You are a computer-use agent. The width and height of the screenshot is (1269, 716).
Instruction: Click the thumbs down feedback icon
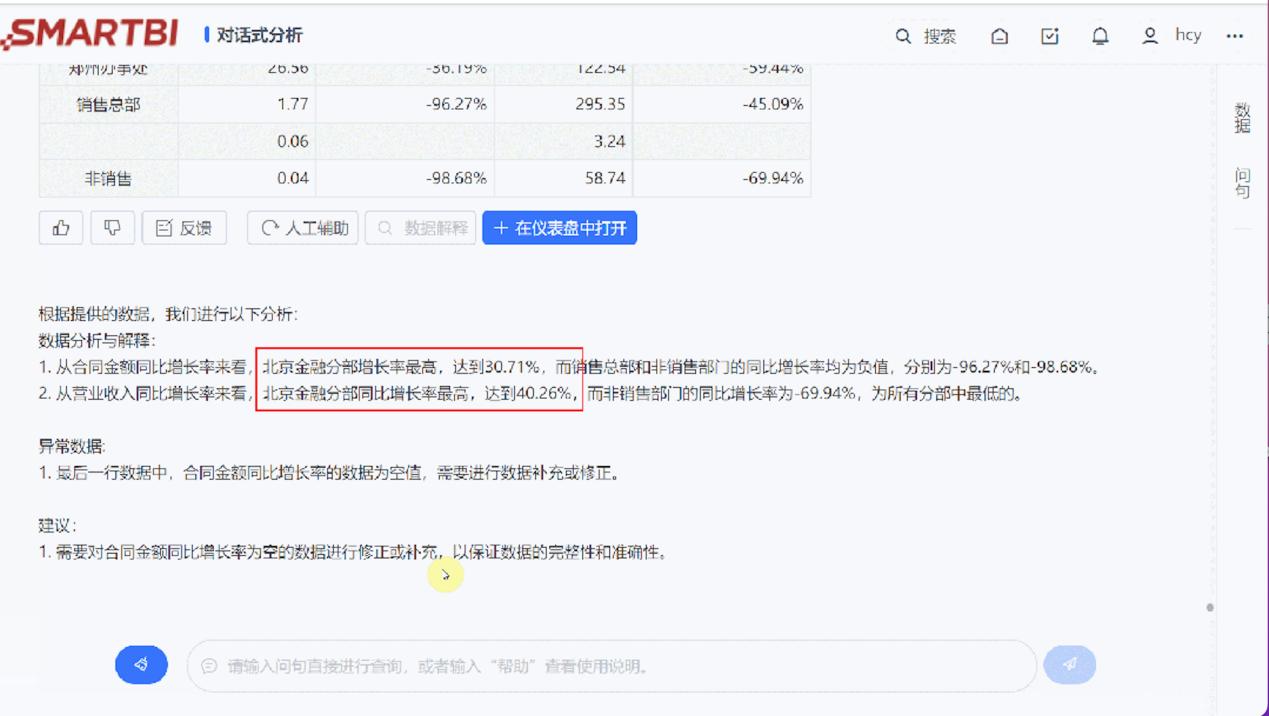point(112,227)
